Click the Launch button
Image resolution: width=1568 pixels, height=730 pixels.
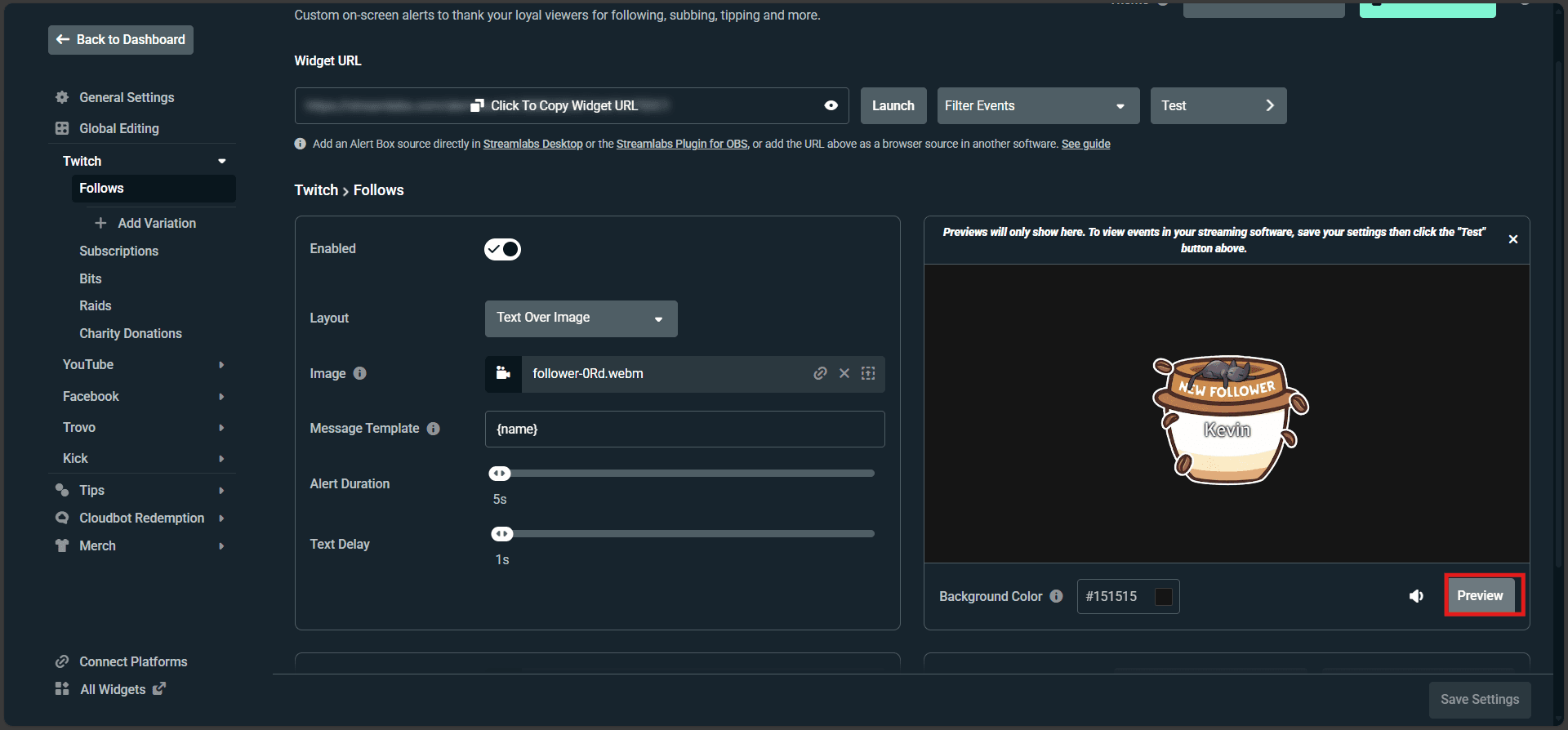(x=893, y=106)
